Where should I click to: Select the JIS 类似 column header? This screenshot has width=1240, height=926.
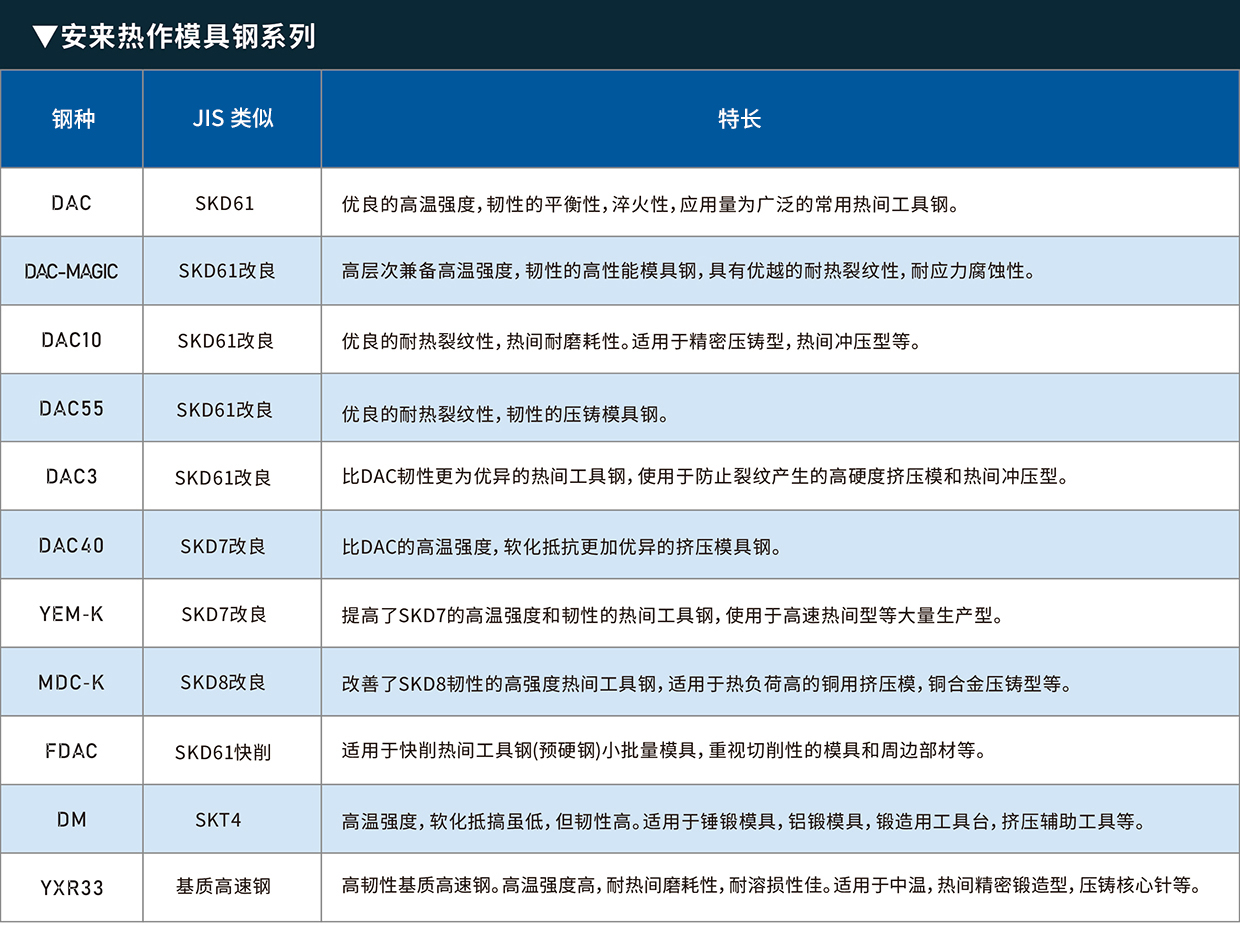pos(232,118)
